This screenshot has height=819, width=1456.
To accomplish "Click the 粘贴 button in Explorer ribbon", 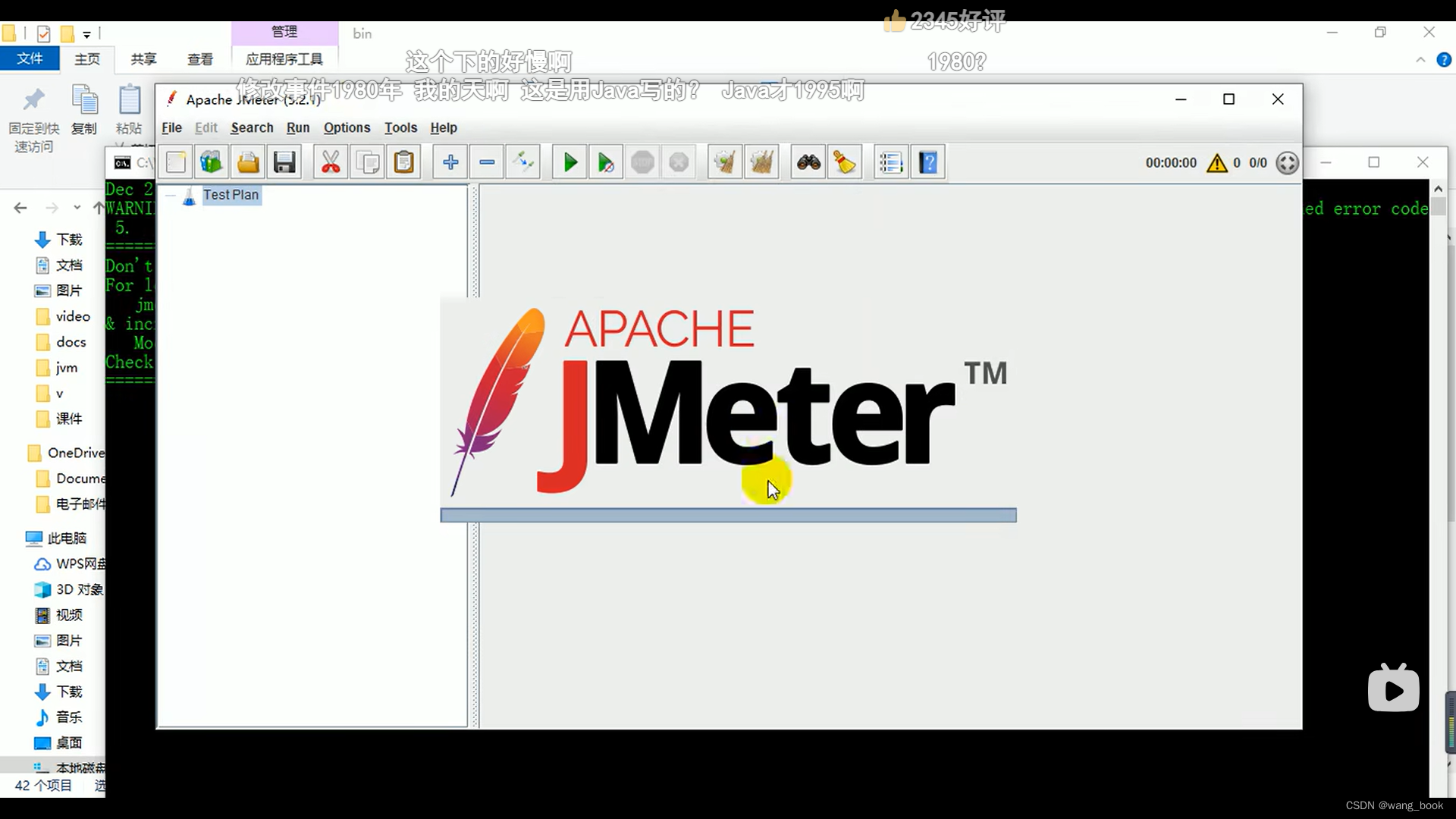I will pyautogui.click(x=130, y=111).
